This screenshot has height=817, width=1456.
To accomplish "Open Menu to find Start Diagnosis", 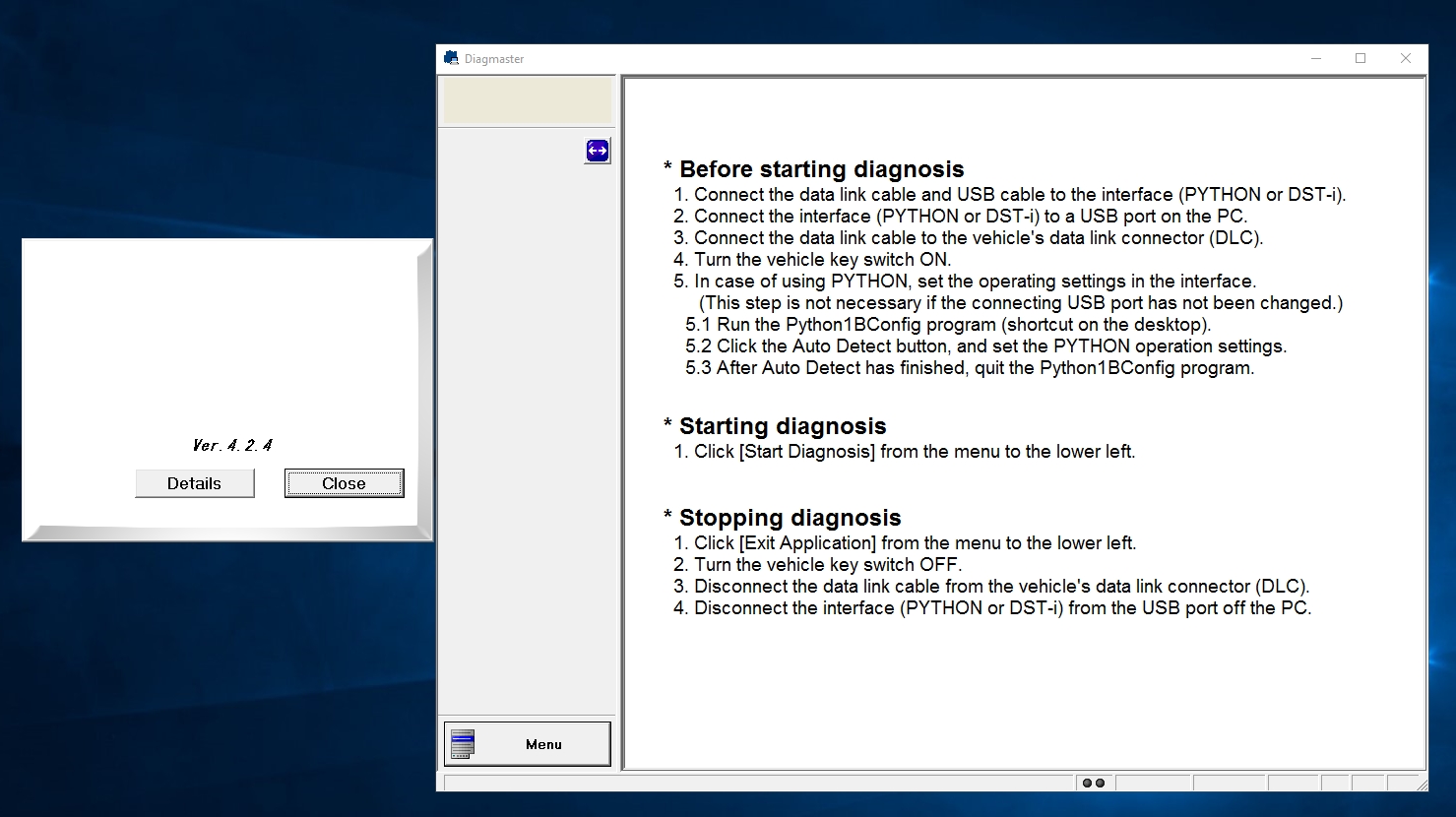I will coord(528,743).
